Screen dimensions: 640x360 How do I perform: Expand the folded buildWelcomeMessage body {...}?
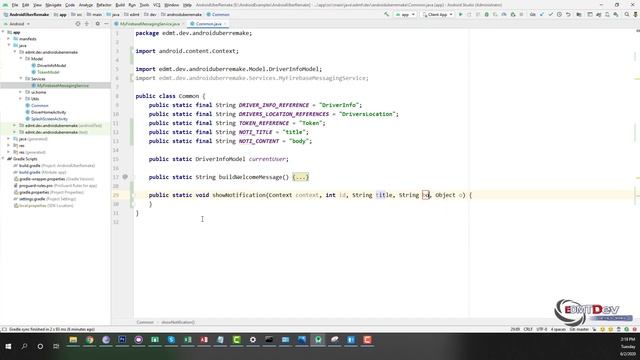tap(300, 177)
